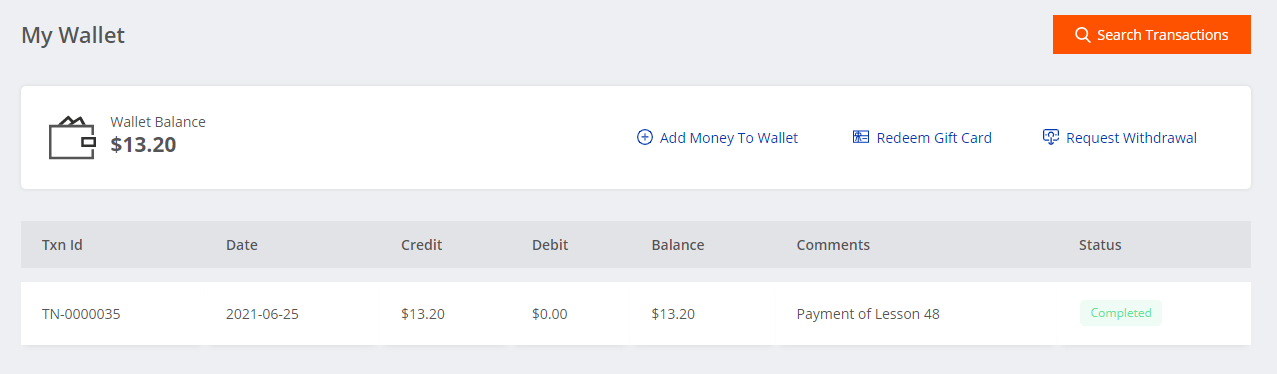The width and height of the screenshot is (1277, 374).
Task: Select Add Money To Wallet link
Action: tap(717, 138)
